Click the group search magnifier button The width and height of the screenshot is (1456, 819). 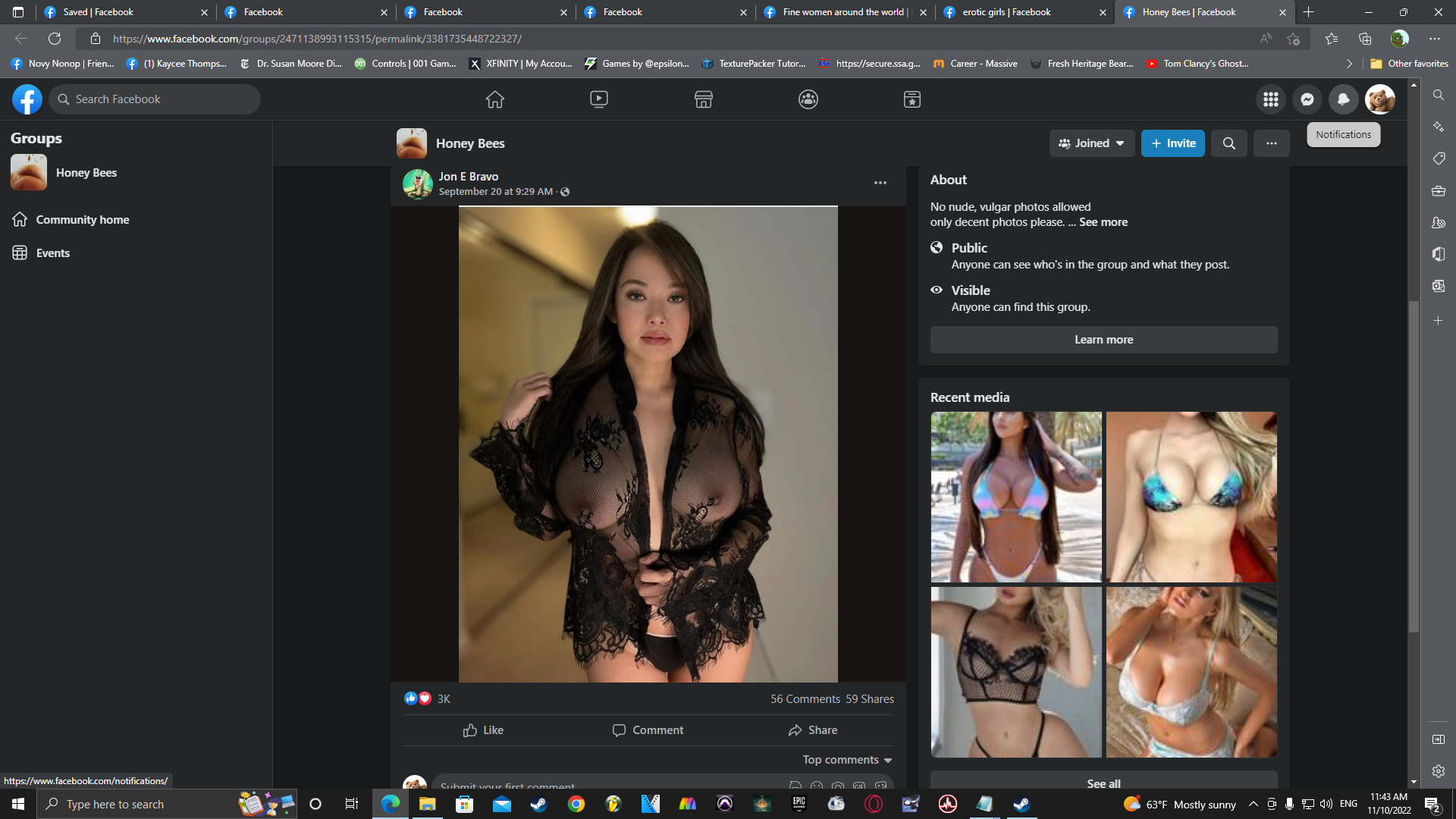[1228, 143]
